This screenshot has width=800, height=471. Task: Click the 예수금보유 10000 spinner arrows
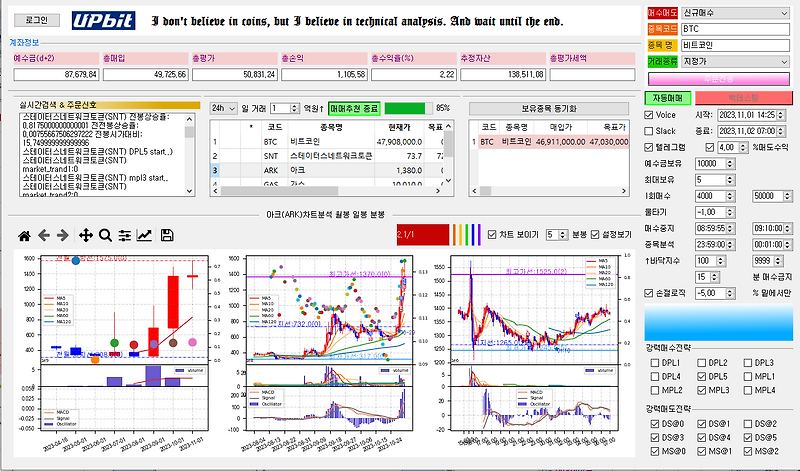click(x=730, y=164)
